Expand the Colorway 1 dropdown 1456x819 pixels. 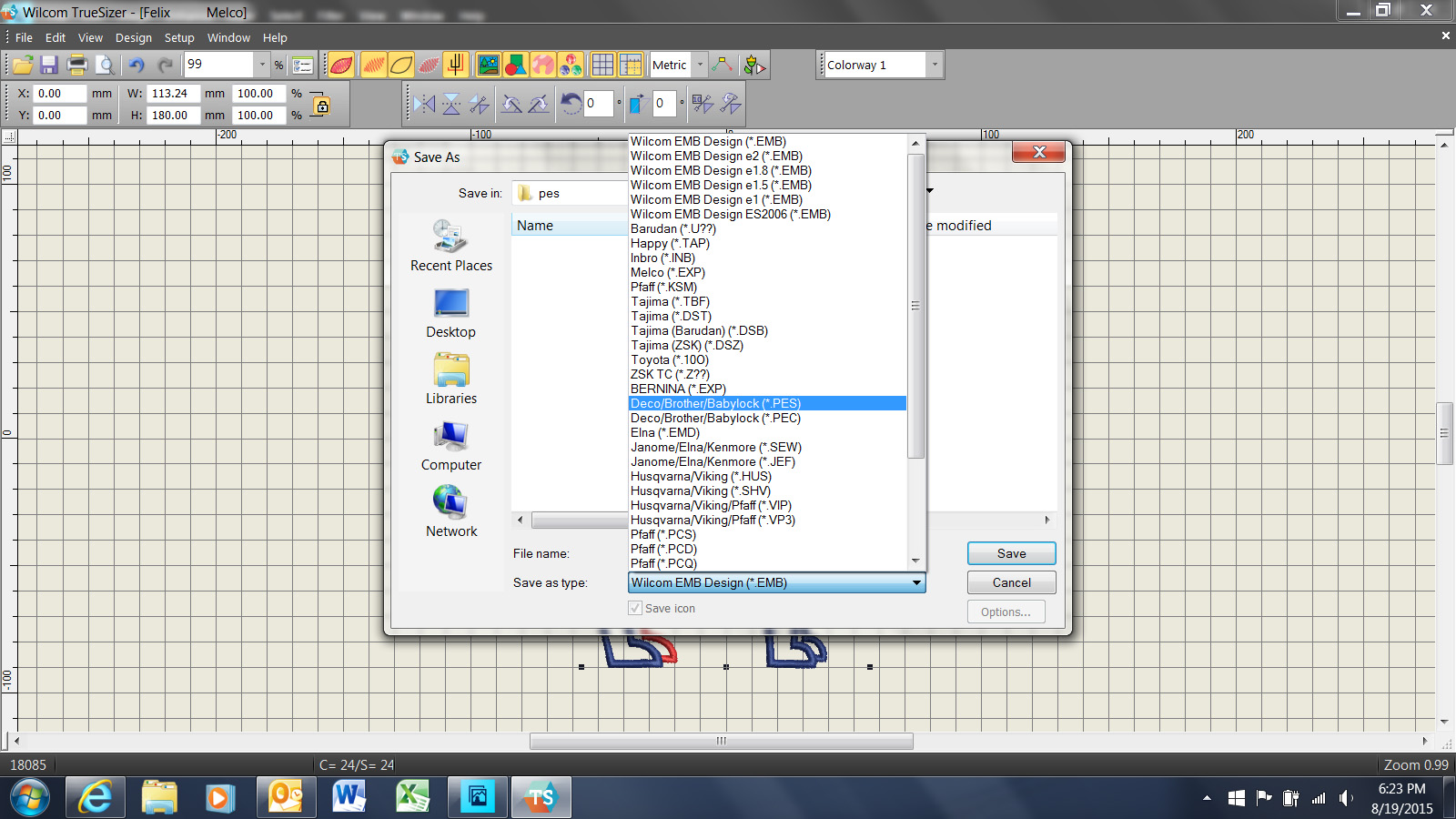pyautogui.click(x=935, y=65)
